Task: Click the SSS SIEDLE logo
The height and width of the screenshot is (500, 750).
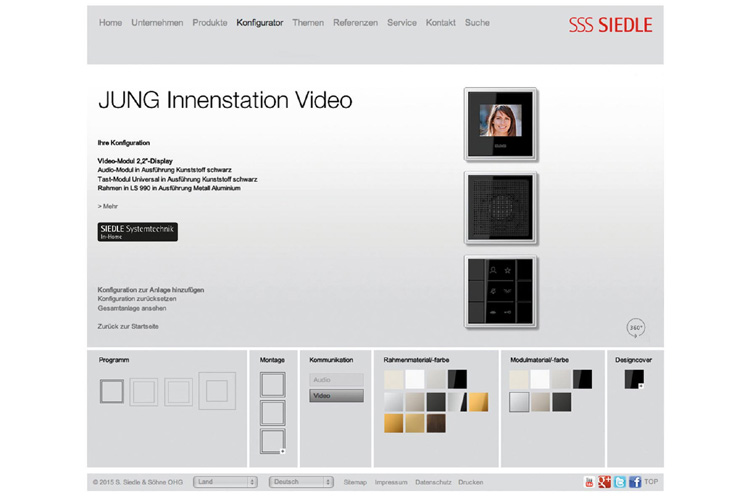Action: click(x=610, y=25)
